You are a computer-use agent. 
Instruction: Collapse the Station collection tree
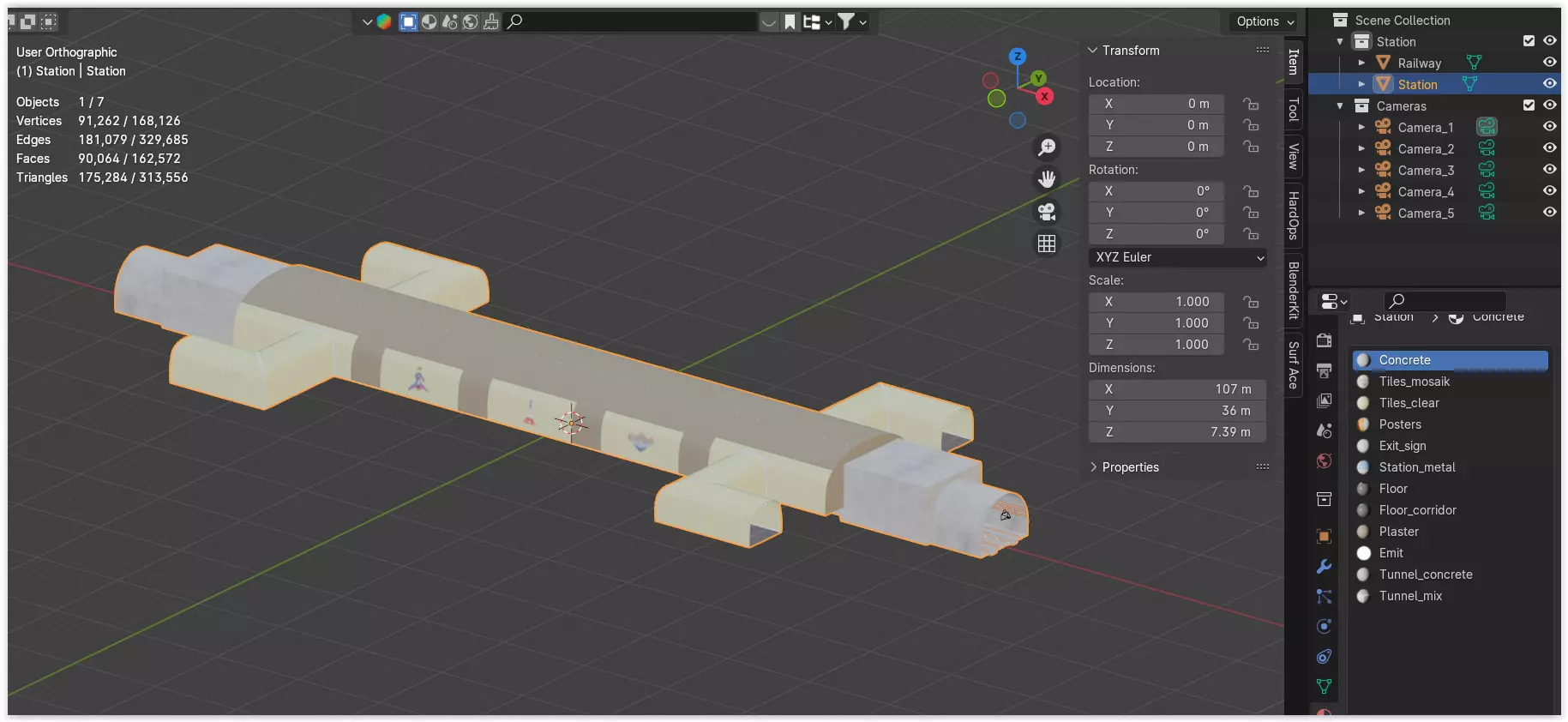1340,41
